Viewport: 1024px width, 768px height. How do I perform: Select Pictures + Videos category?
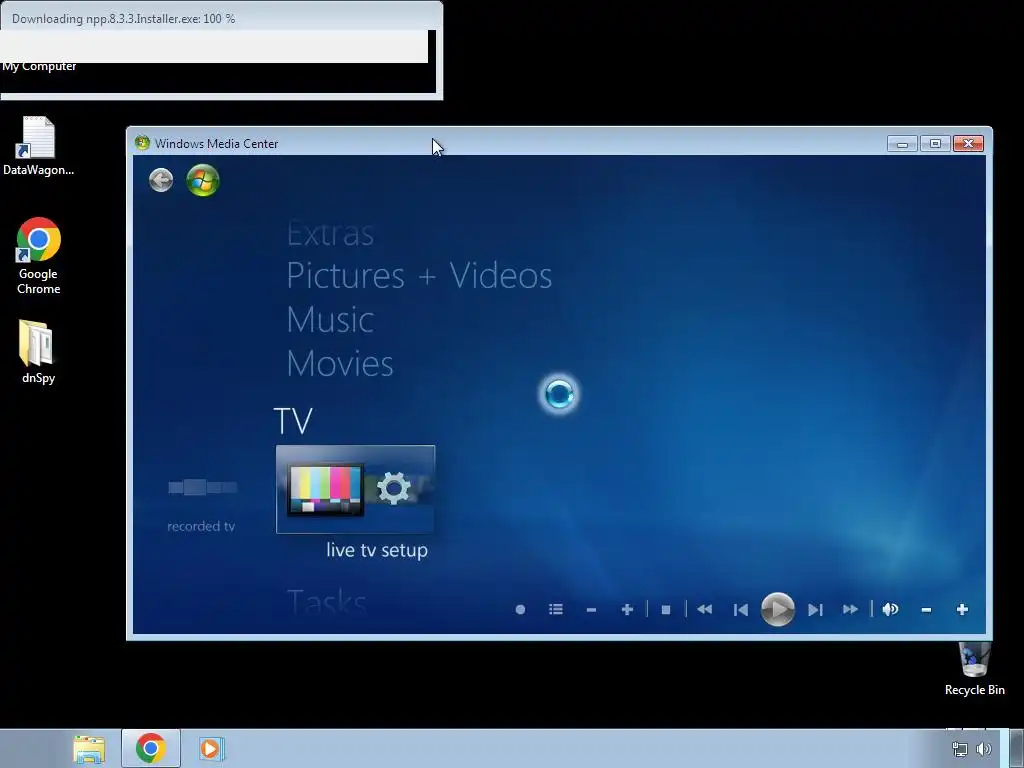pyautogui.click(x=419, y=275)
